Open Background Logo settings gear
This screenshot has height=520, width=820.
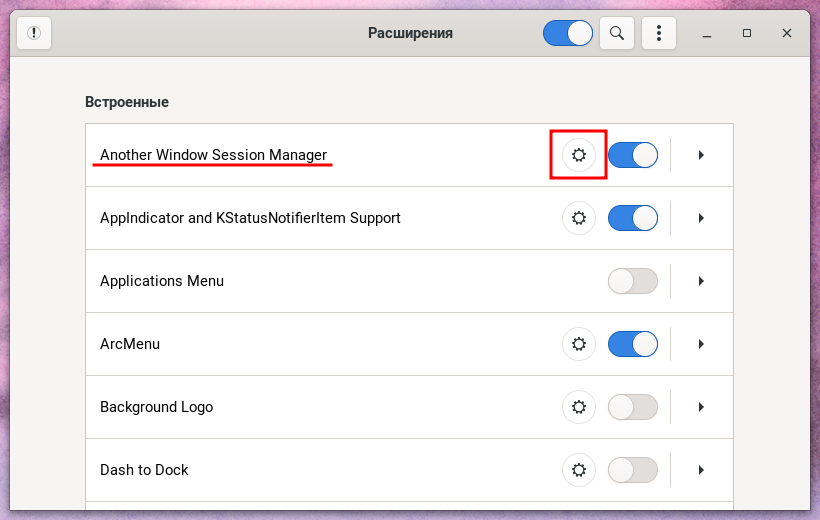coord(578,407)
